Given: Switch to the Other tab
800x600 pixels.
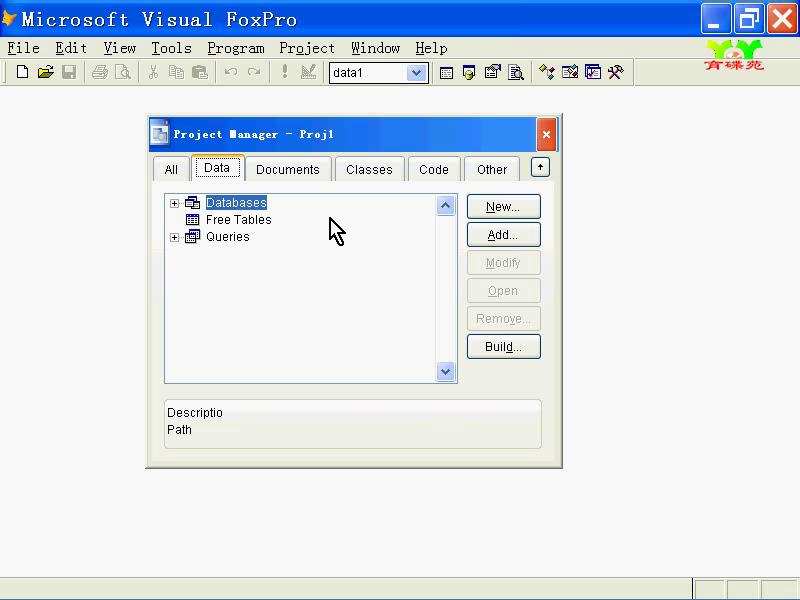Looking at the screenshot, I should (x=492, y=169).
